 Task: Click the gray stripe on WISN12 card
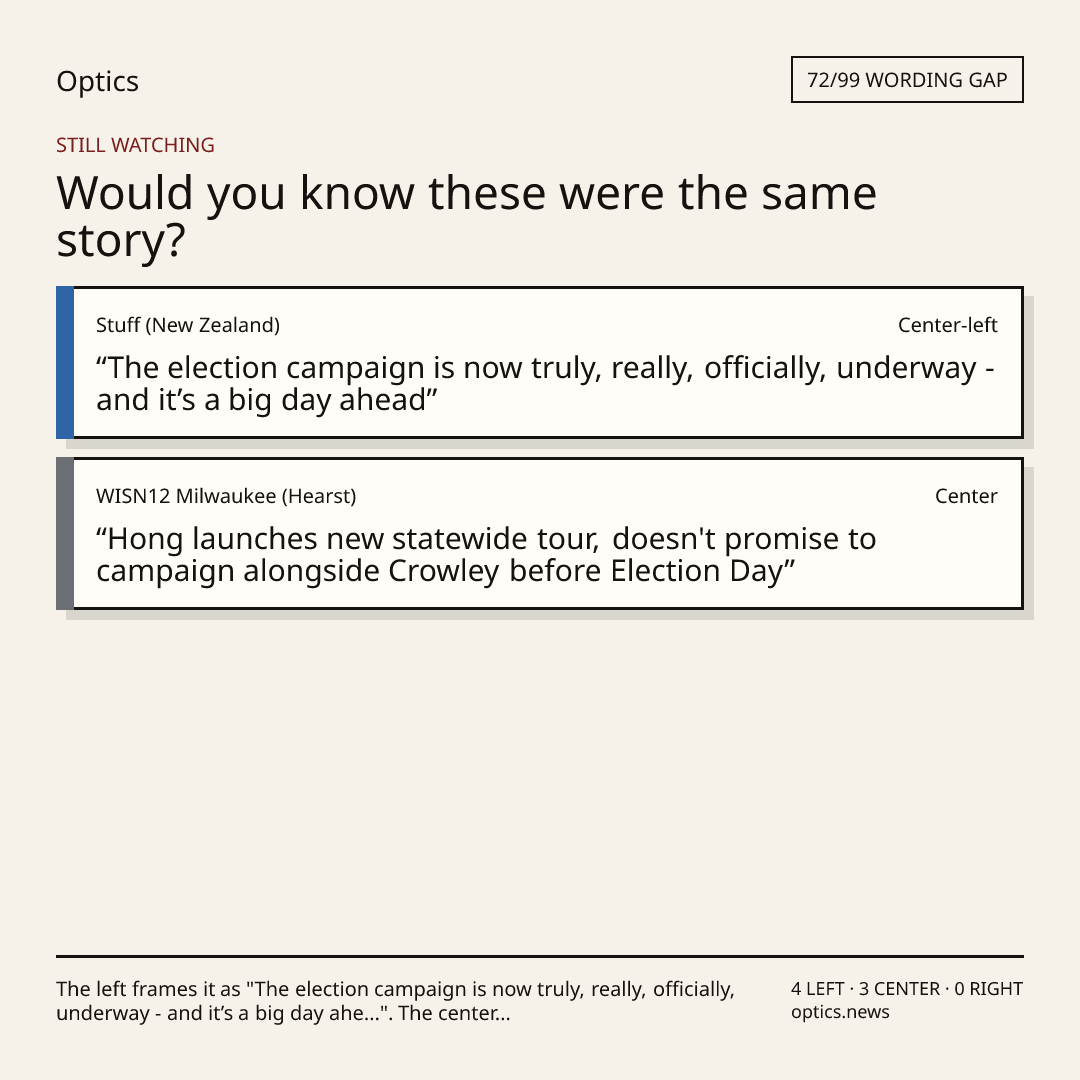[65, 533]
